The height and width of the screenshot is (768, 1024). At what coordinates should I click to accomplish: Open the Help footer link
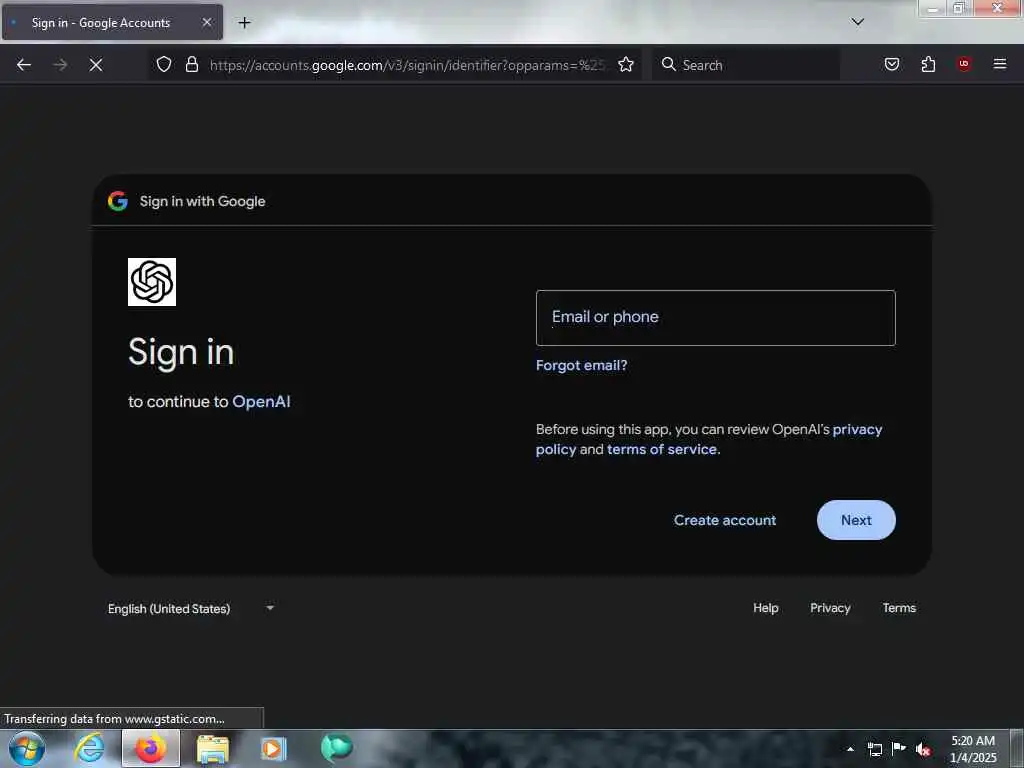point(765,608)
